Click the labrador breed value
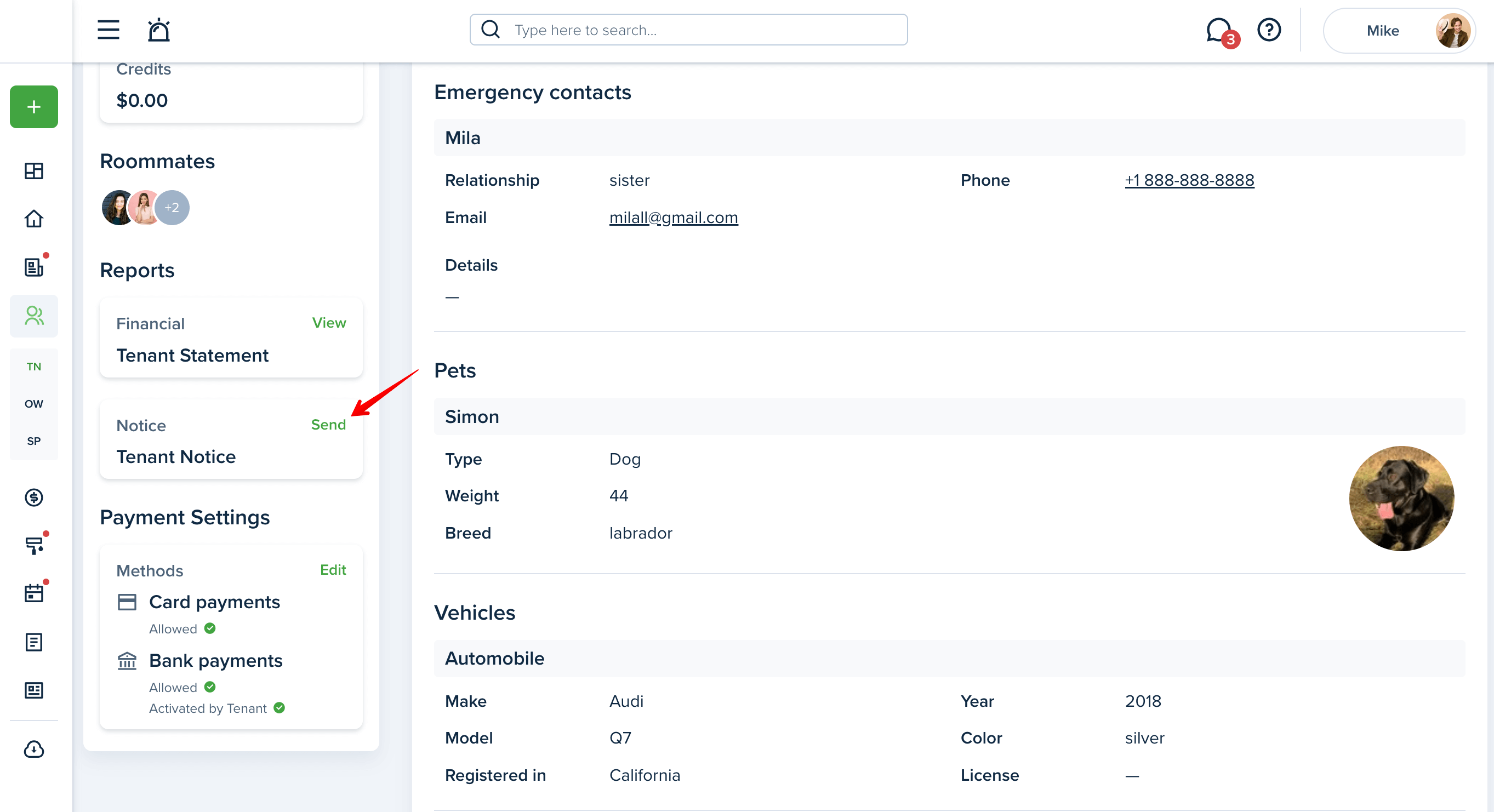1494x812 pixels. pos(641,533)
